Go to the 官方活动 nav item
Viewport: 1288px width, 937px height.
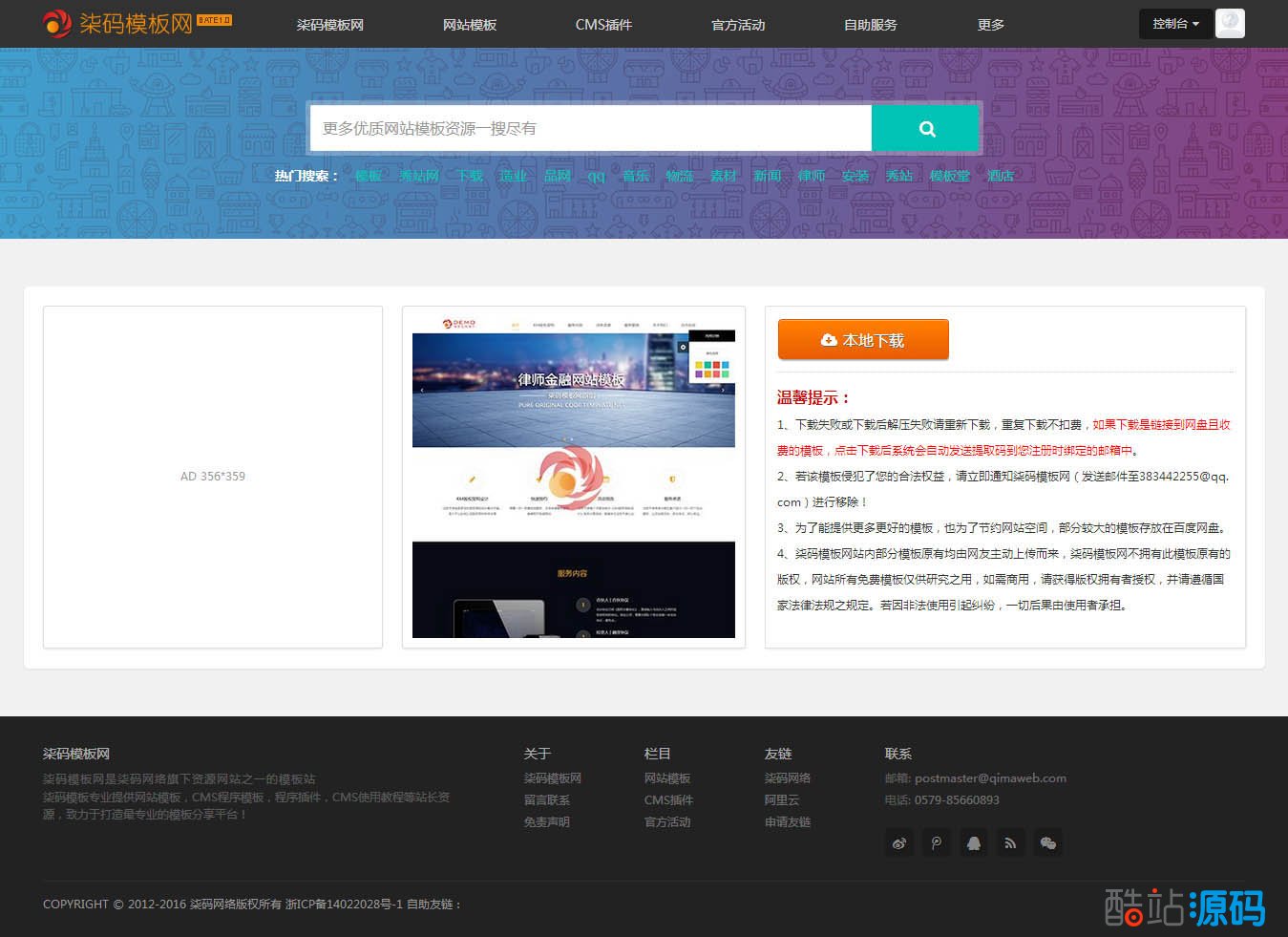[x=738, y=25]
